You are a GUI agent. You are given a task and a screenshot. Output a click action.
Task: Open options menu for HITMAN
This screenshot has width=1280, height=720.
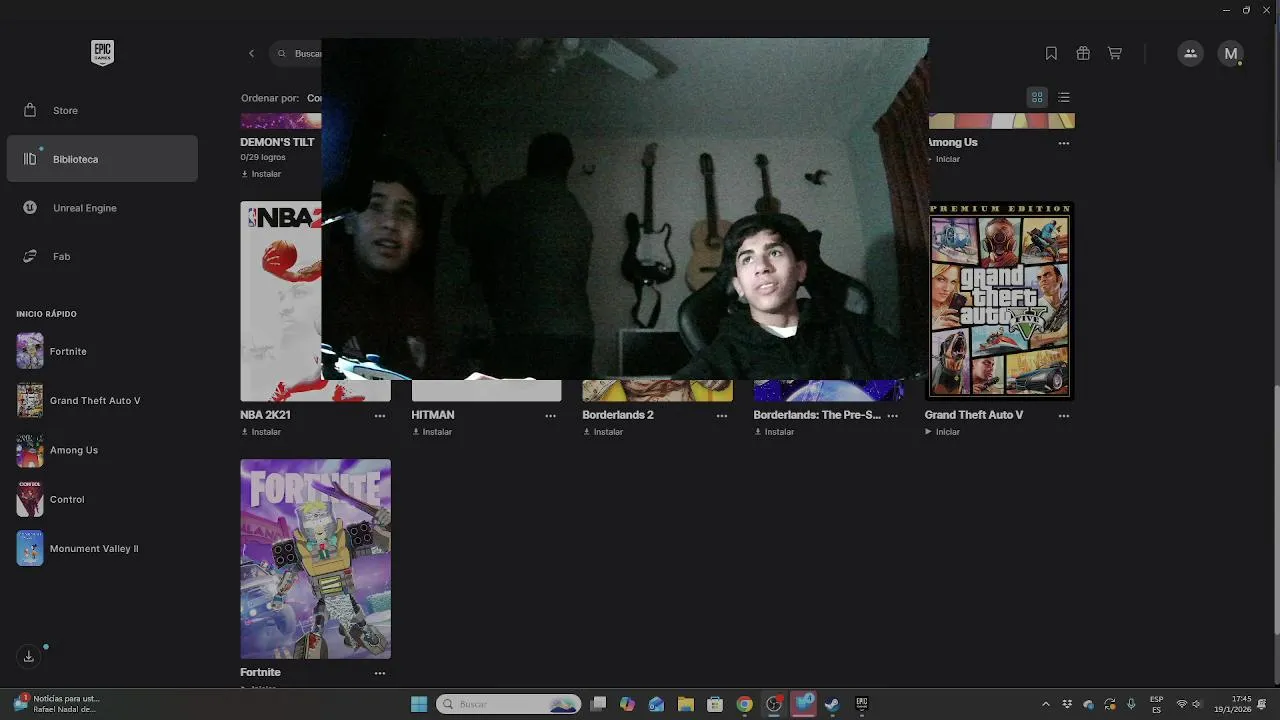click(x=551, y=416)
